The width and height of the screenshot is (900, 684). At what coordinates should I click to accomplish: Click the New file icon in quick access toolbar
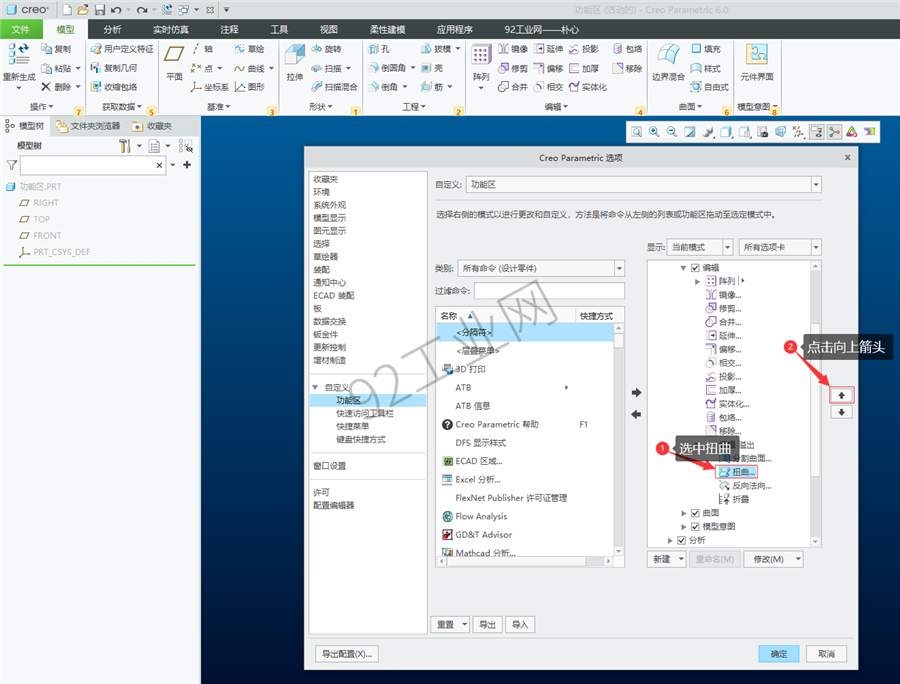(67, 10)
